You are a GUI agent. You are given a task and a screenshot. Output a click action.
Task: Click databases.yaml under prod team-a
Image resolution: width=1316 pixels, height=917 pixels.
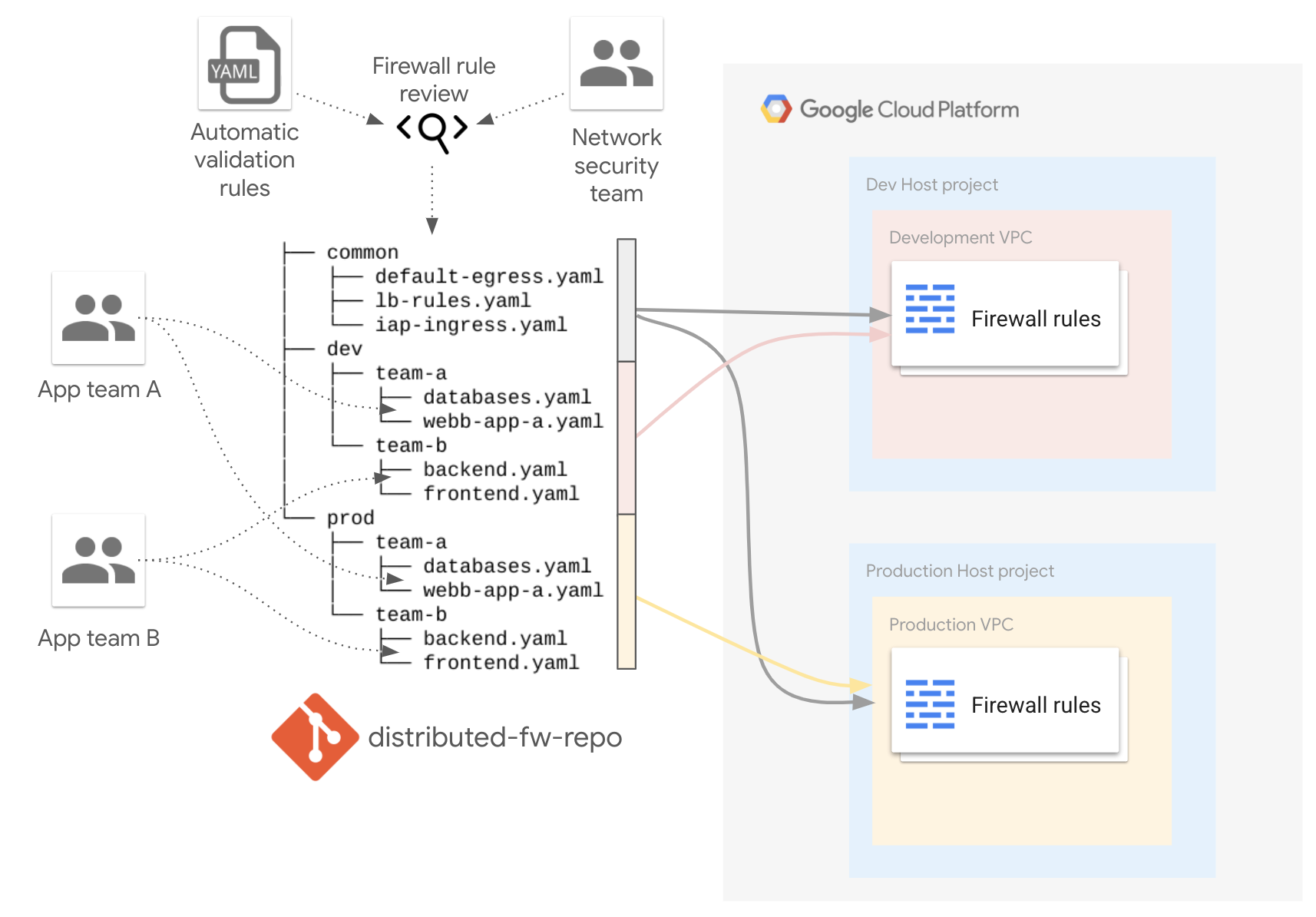click(x=507, y=566)
